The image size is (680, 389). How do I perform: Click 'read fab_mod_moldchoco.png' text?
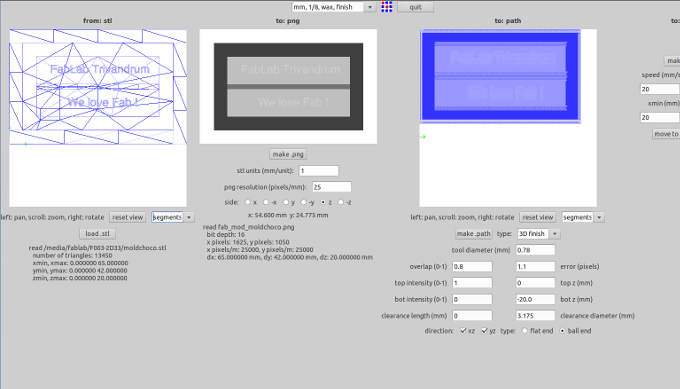point(248,227)
